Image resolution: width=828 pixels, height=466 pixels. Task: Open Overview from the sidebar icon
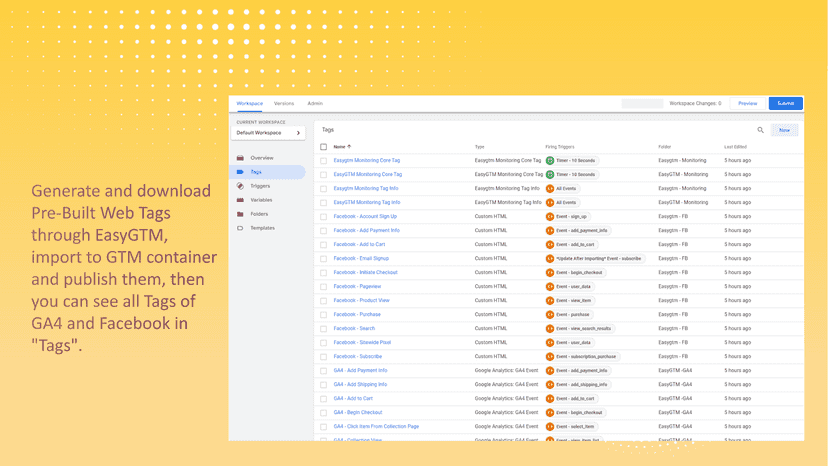240,158
